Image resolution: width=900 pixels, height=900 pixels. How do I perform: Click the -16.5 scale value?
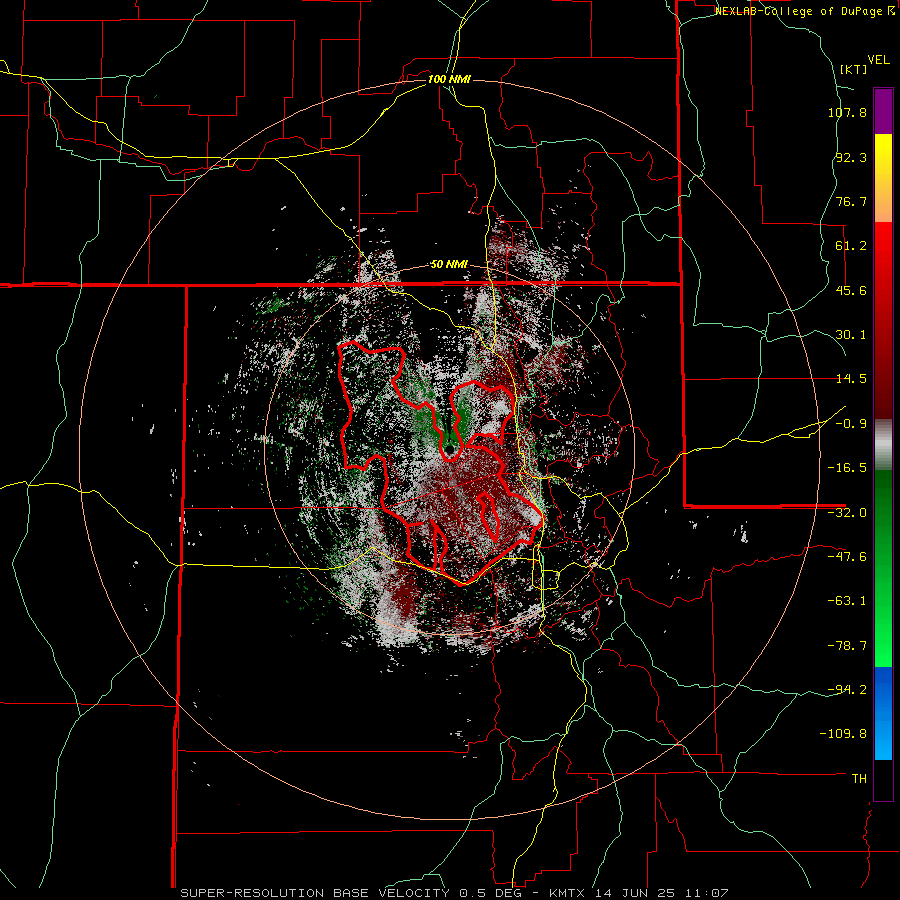point(847,468)
